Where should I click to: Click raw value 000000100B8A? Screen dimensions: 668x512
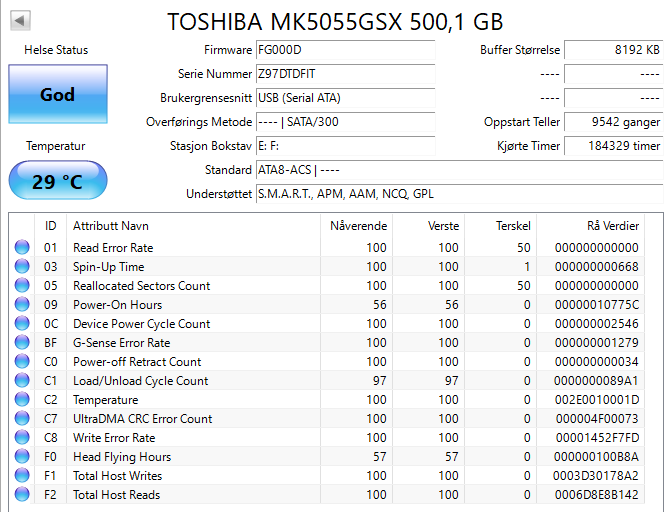tap(596, 457)
